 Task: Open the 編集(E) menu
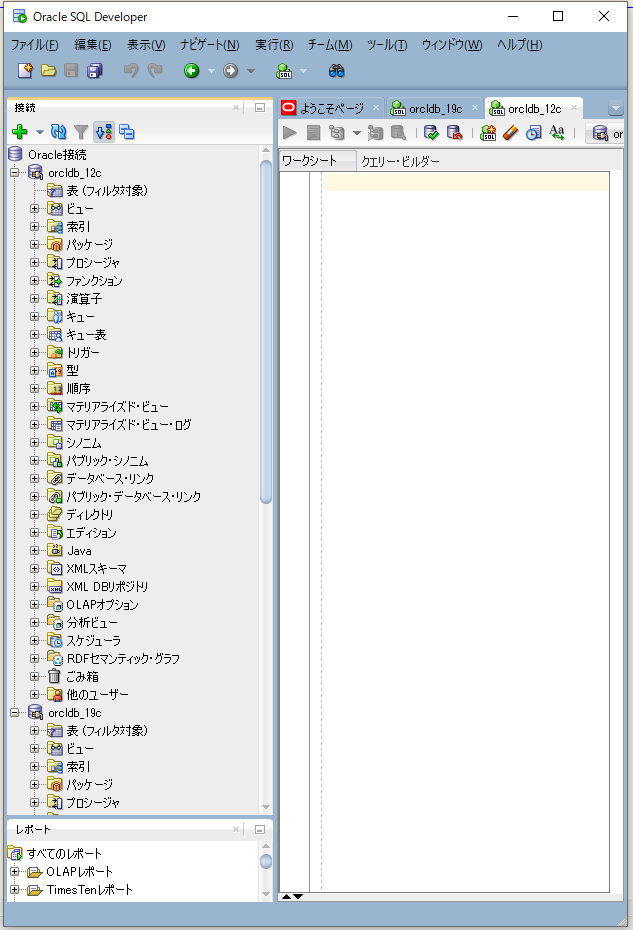[93, 45]
